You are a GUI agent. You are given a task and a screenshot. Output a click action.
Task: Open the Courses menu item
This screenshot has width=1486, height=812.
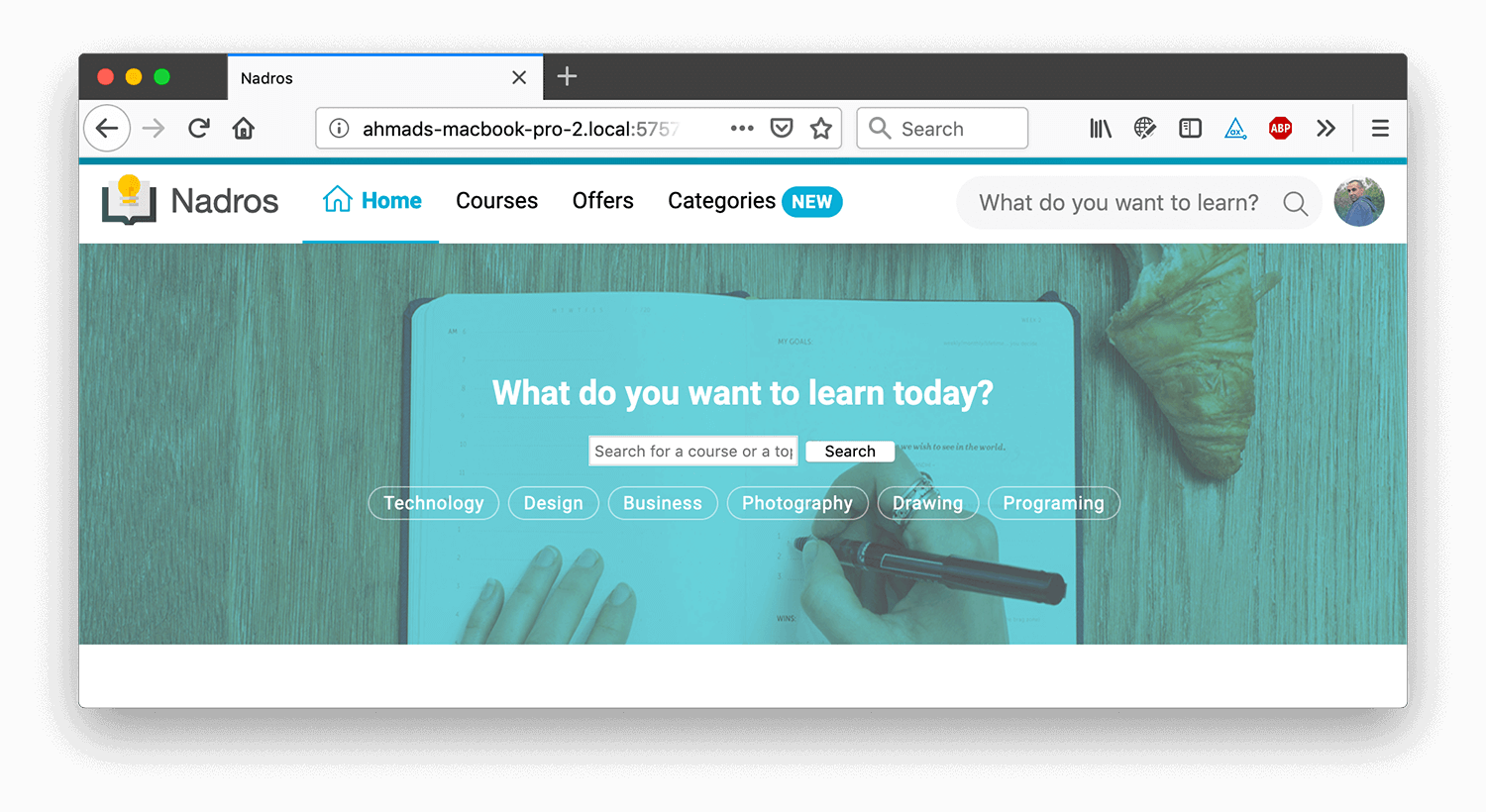(496, 201)
